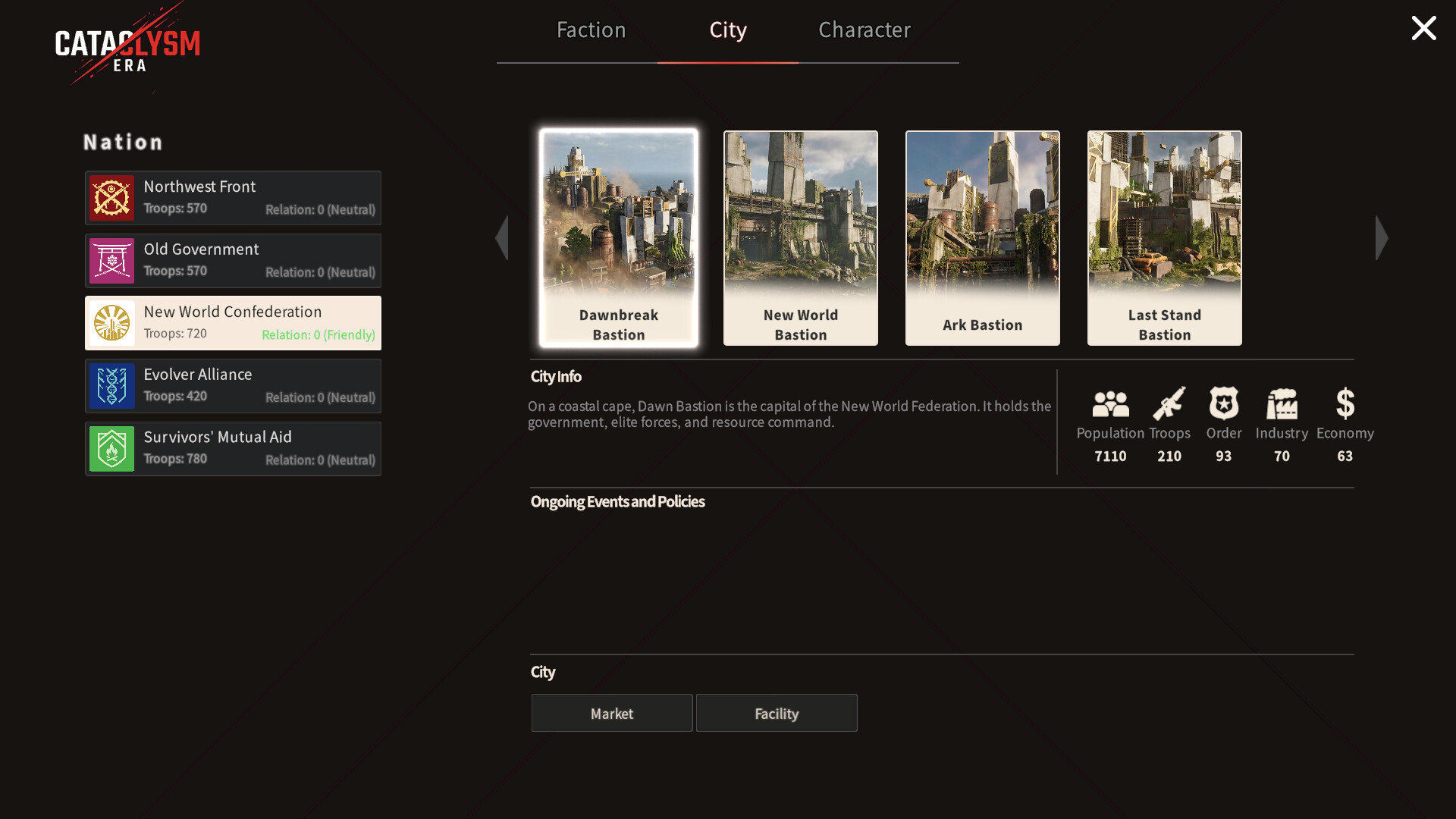Click the Old Government faction emblem icon
This screenshot has height=819, width=1456.
(x=111, y=261)
